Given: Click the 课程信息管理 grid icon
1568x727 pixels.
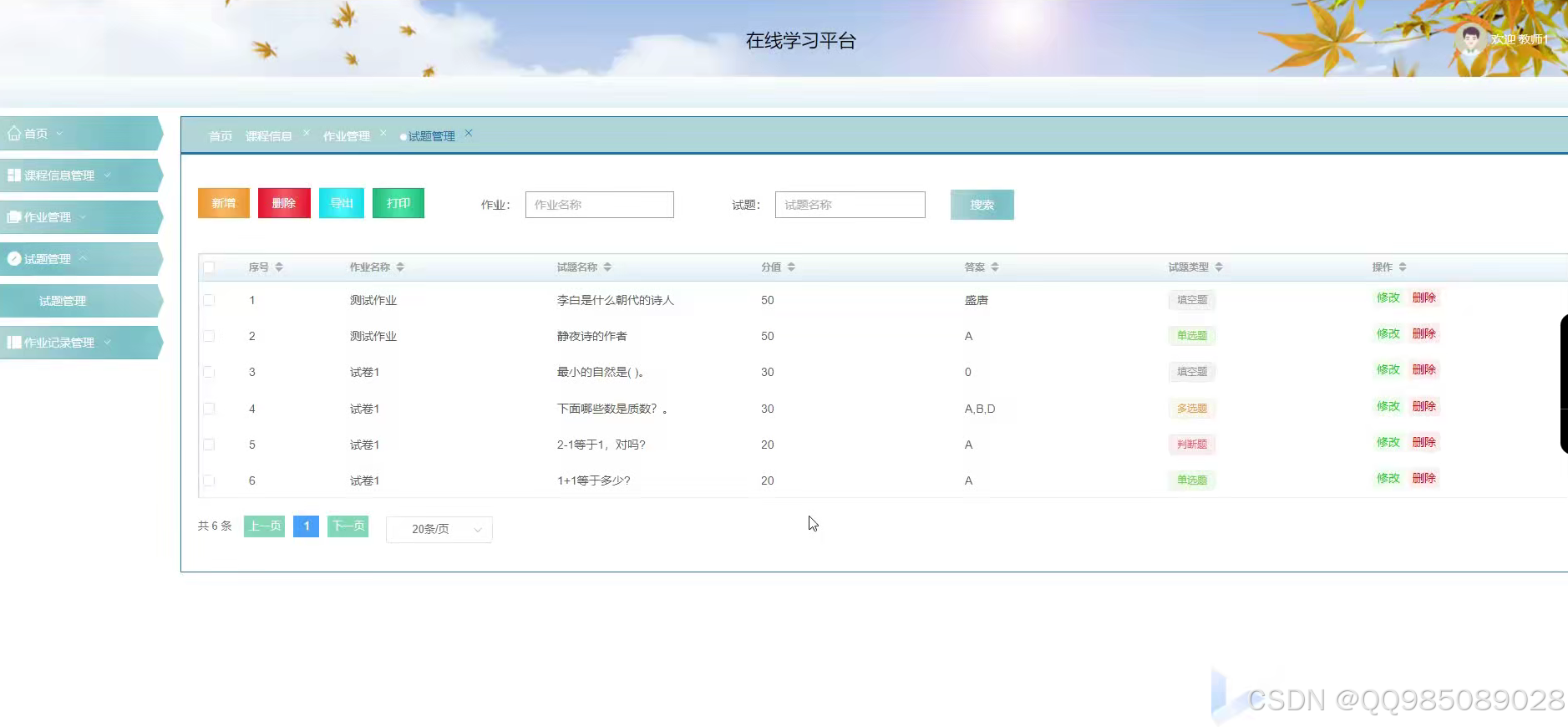Looking at the screenshot, I should pyautogui.click(x=14, y=175).
